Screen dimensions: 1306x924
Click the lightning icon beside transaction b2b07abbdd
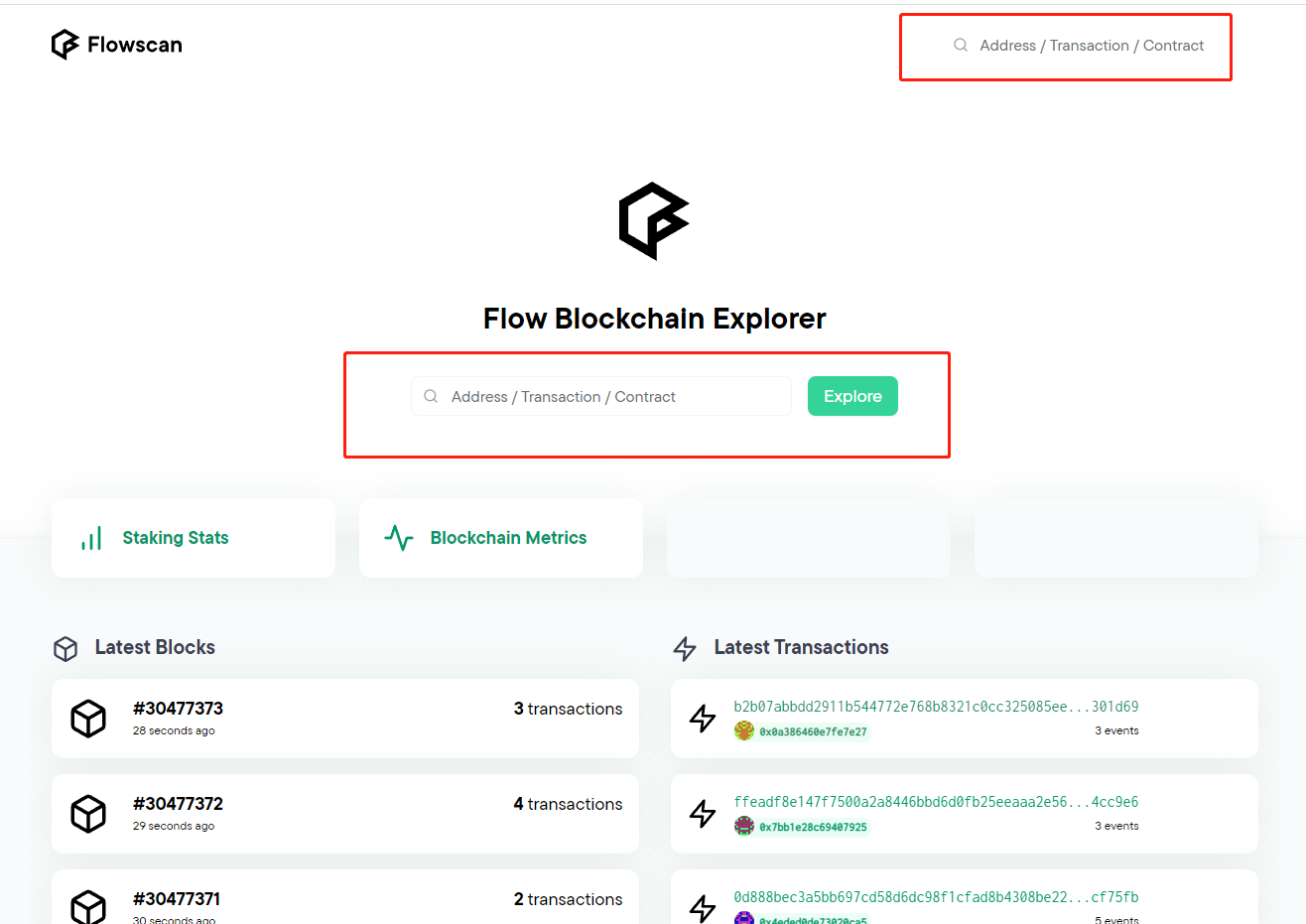pos(703,718)
